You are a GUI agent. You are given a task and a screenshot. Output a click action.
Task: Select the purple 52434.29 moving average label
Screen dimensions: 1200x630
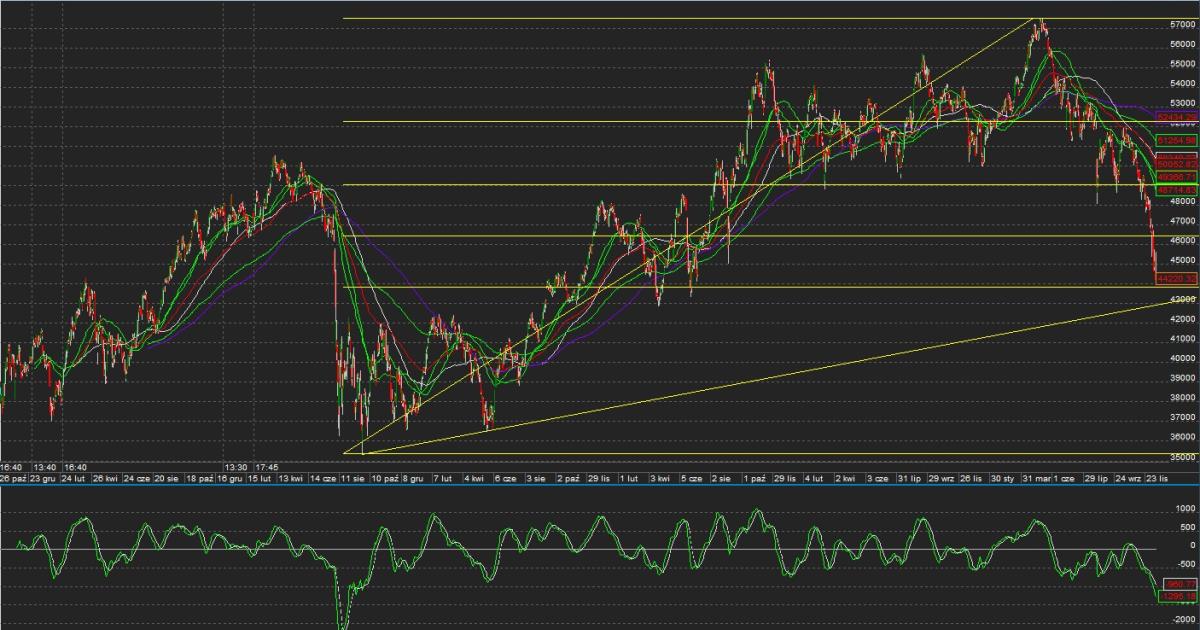pos(1176,117)
